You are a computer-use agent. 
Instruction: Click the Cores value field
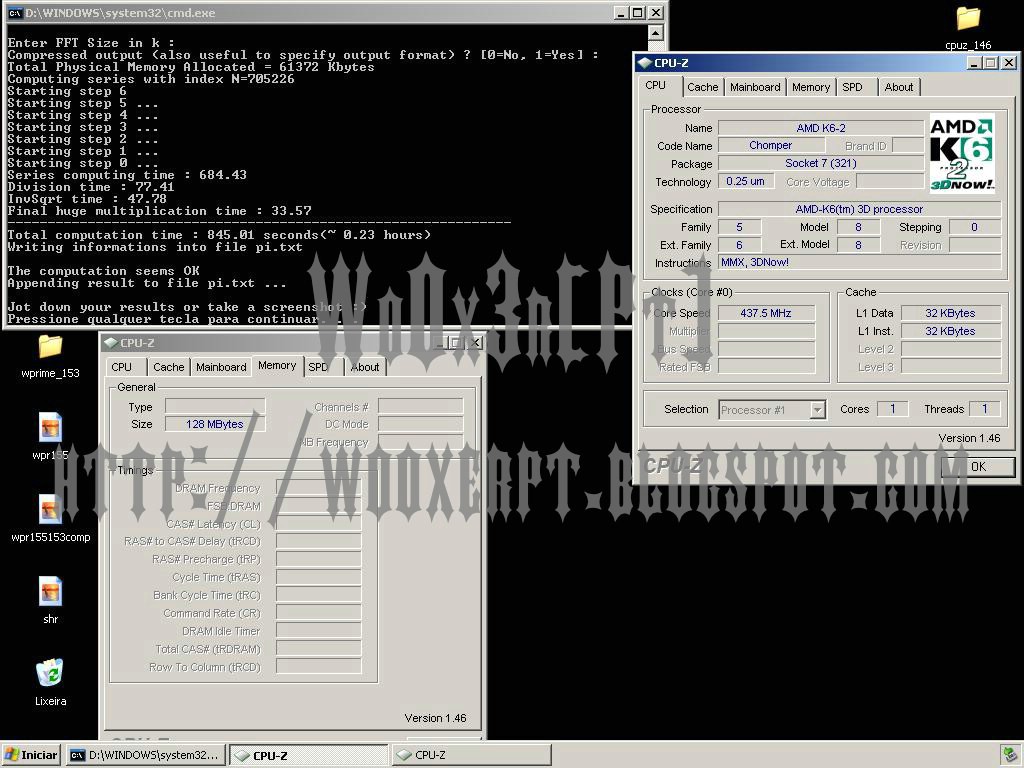pos(893,409)
